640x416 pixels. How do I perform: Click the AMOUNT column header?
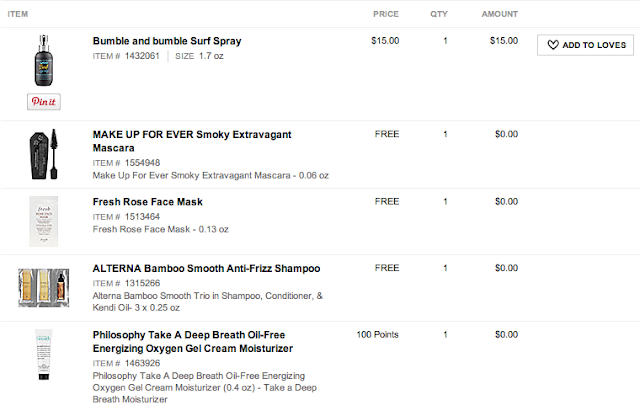click(x=500, y=14)
